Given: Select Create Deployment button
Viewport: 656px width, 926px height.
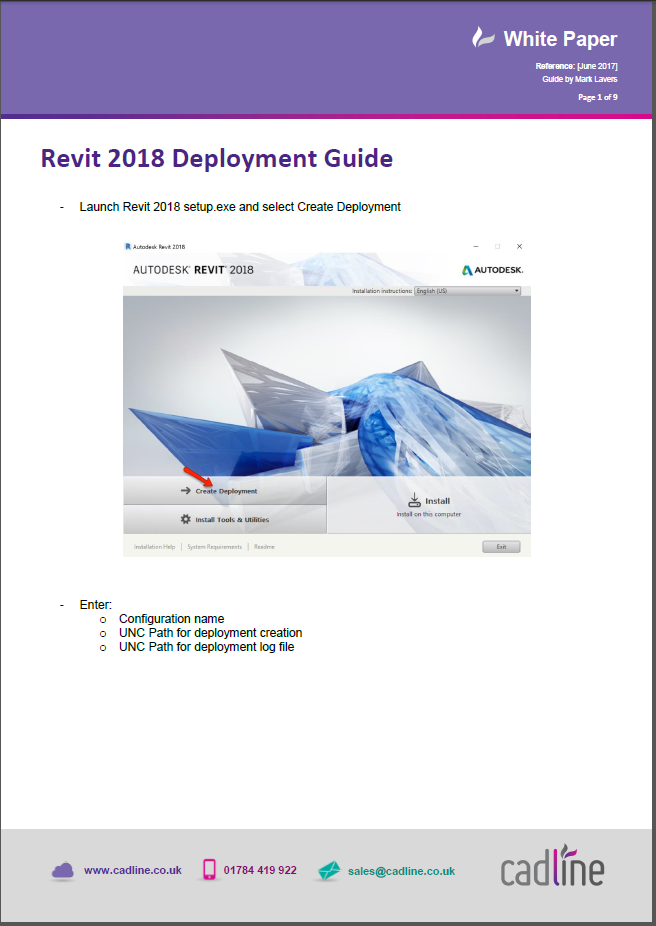Looking at the screenshot, I should [x=224, y=491].
